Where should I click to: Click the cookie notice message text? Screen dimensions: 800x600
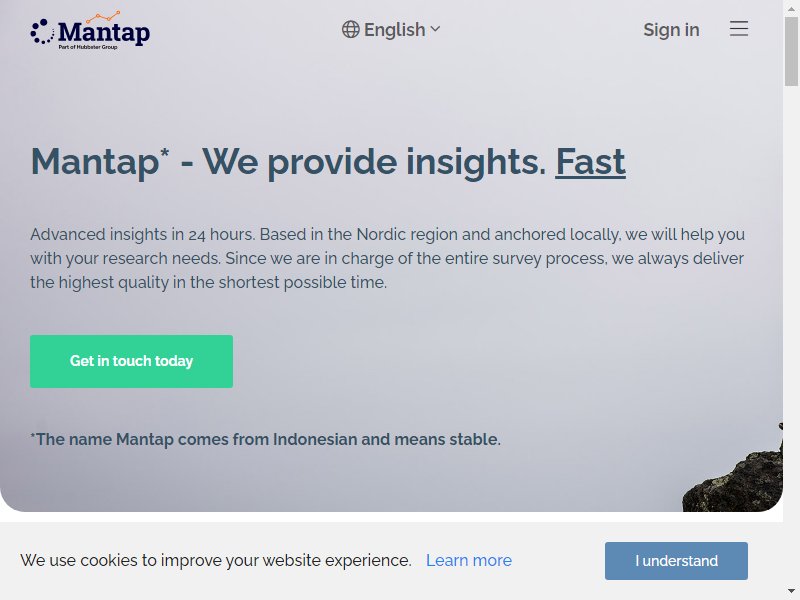pyautogui.click(x=216, y=560)
